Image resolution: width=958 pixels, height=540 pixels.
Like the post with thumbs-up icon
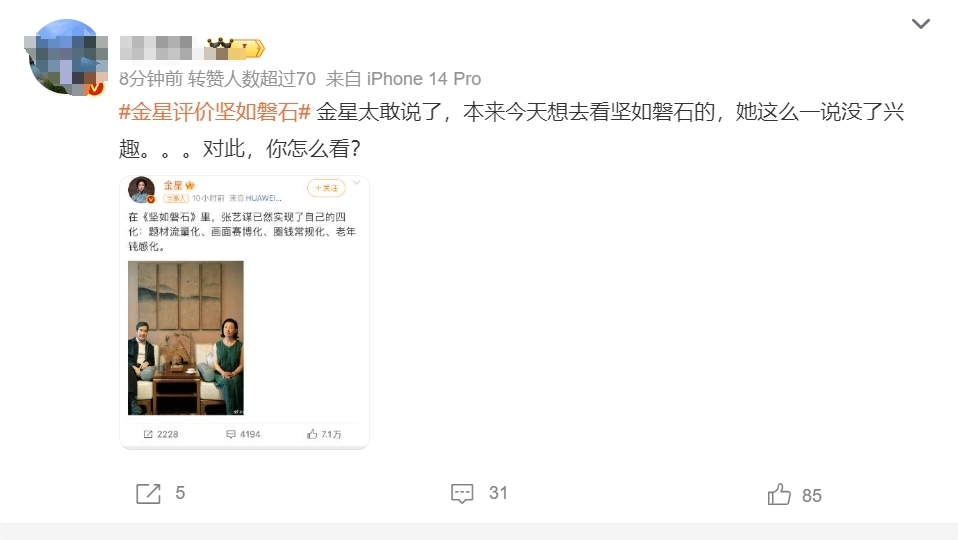[779, 494]
